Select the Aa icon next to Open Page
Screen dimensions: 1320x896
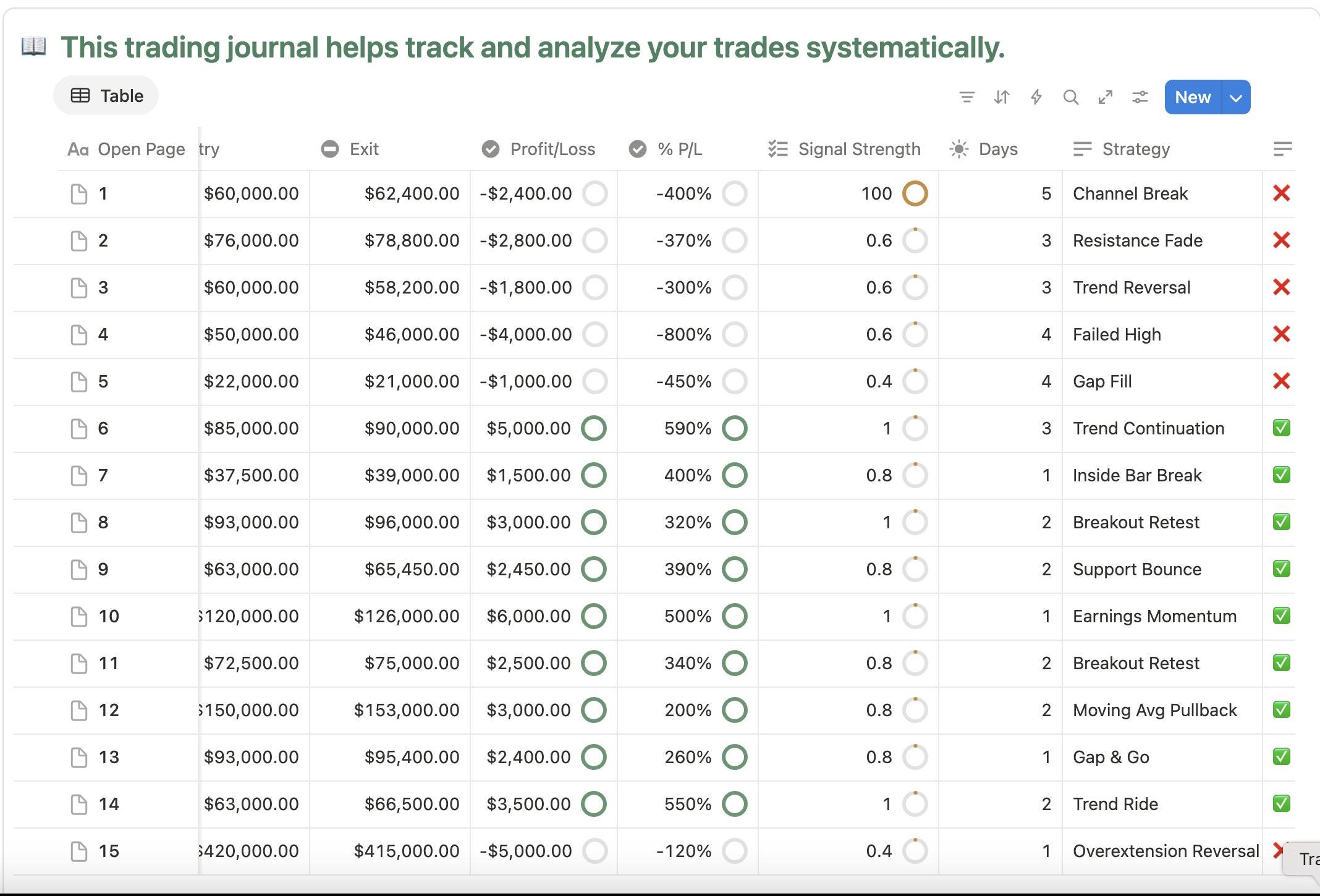[x=78, y=148]
